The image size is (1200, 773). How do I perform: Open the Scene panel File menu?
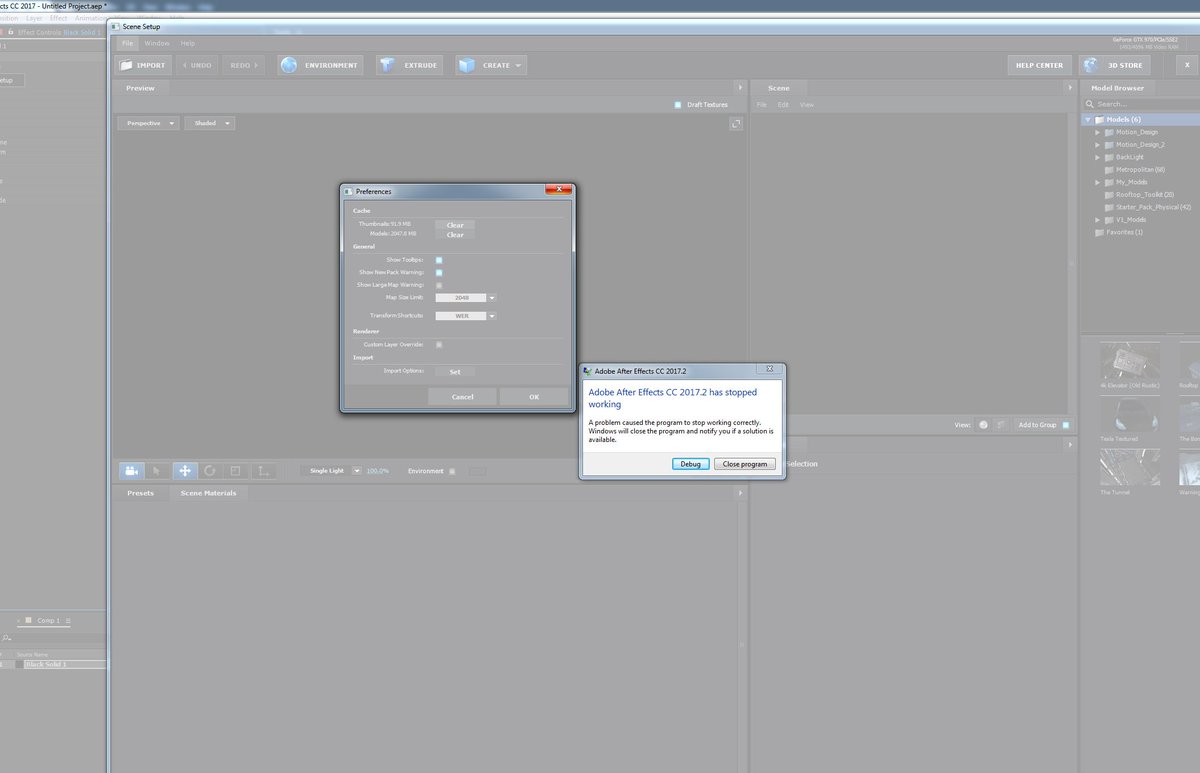tap(761, 104)
